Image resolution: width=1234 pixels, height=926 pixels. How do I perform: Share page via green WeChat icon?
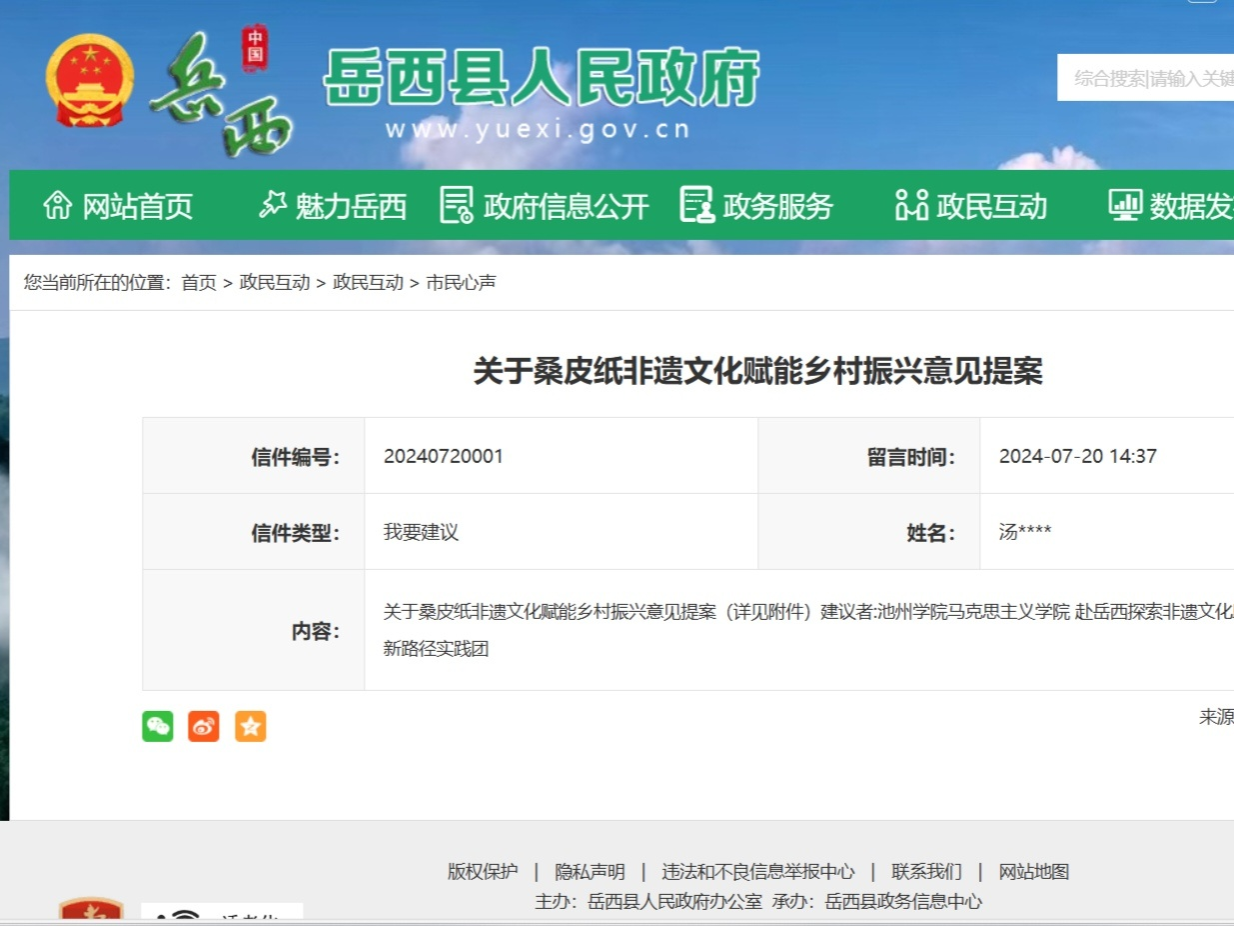tap(158, 726)
